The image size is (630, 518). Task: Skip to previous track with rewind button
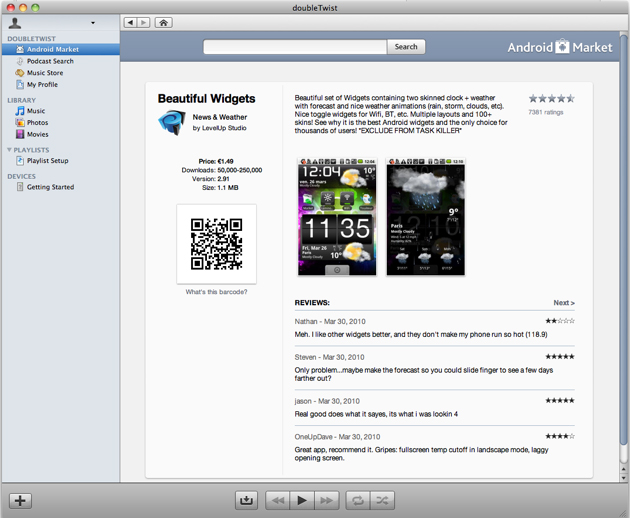pyautogui.click(x=278, y=500)
